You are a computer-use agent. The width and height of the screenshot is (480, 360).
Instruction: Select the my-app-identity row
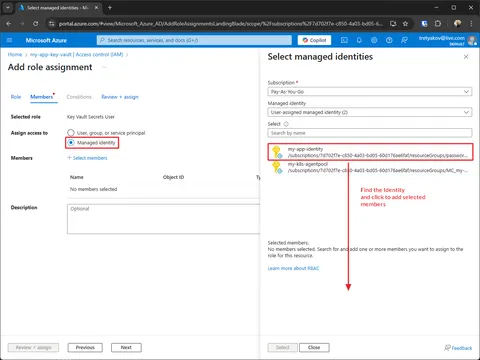click(x=370, y=152)
